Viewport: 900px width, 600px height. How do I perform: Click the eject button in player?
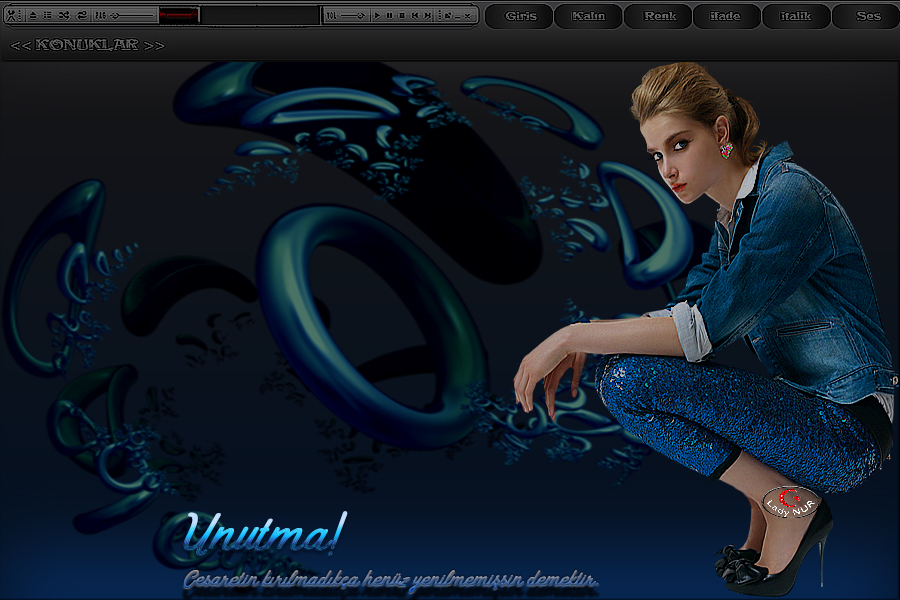(32, 15)
